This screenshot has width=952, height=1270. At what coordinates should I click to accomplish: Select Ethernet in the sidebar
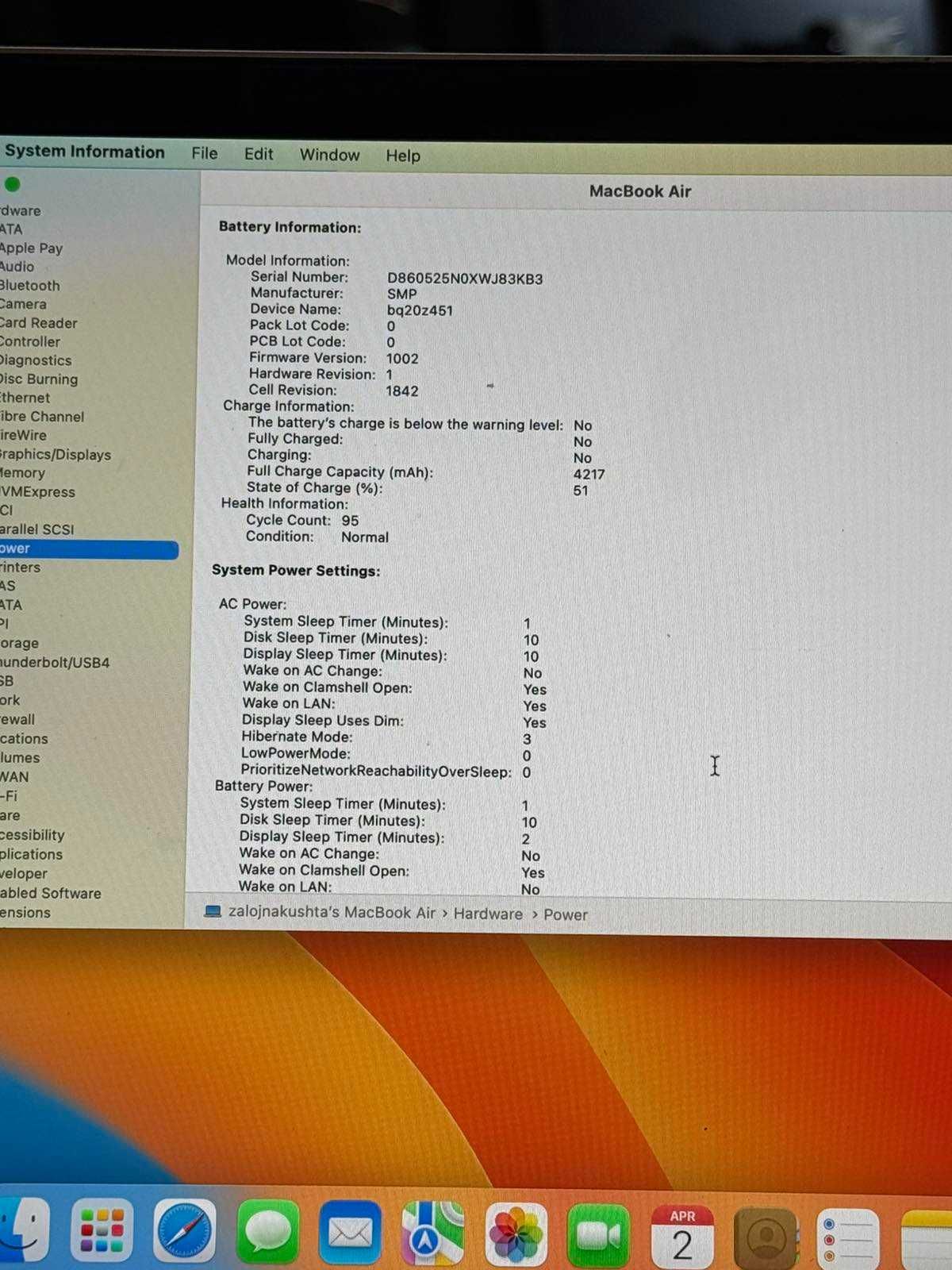click(x=25, y=398)
